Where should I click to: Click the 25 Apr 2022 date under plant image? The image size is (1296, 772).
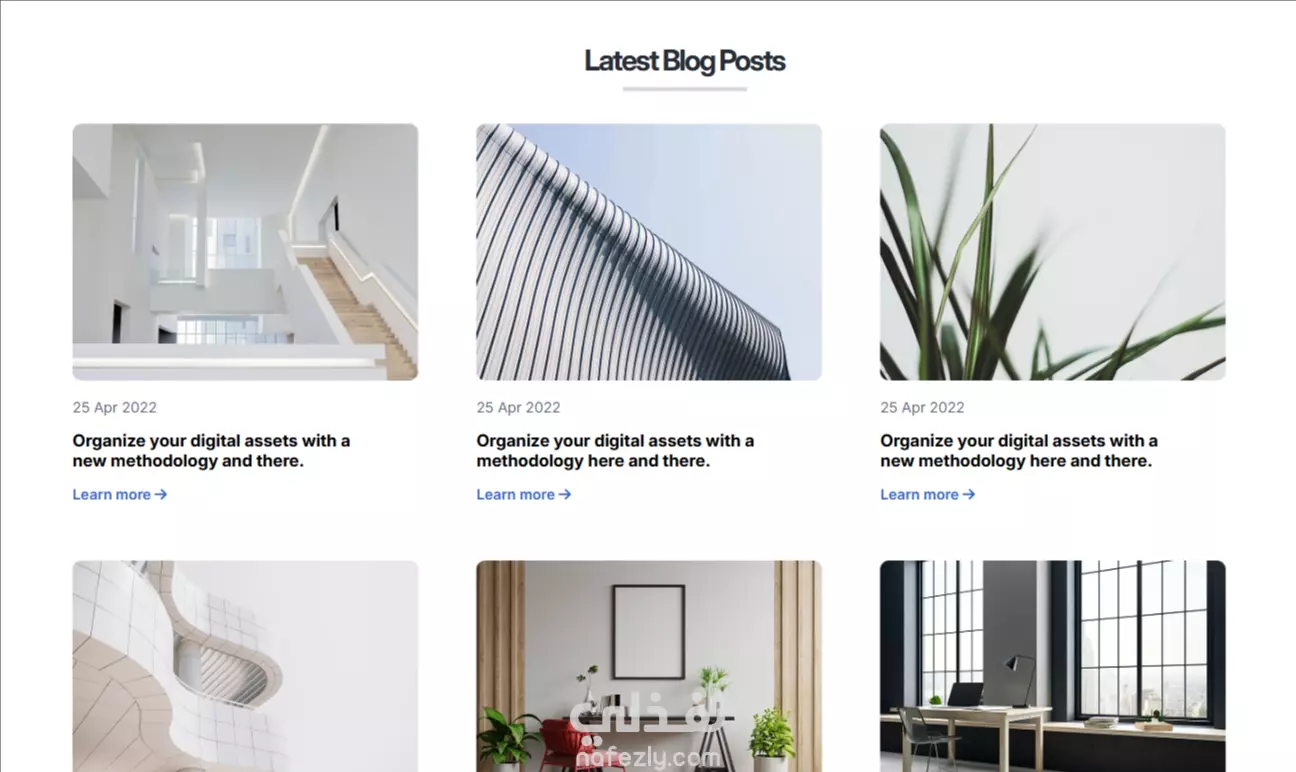coord(922,407)
